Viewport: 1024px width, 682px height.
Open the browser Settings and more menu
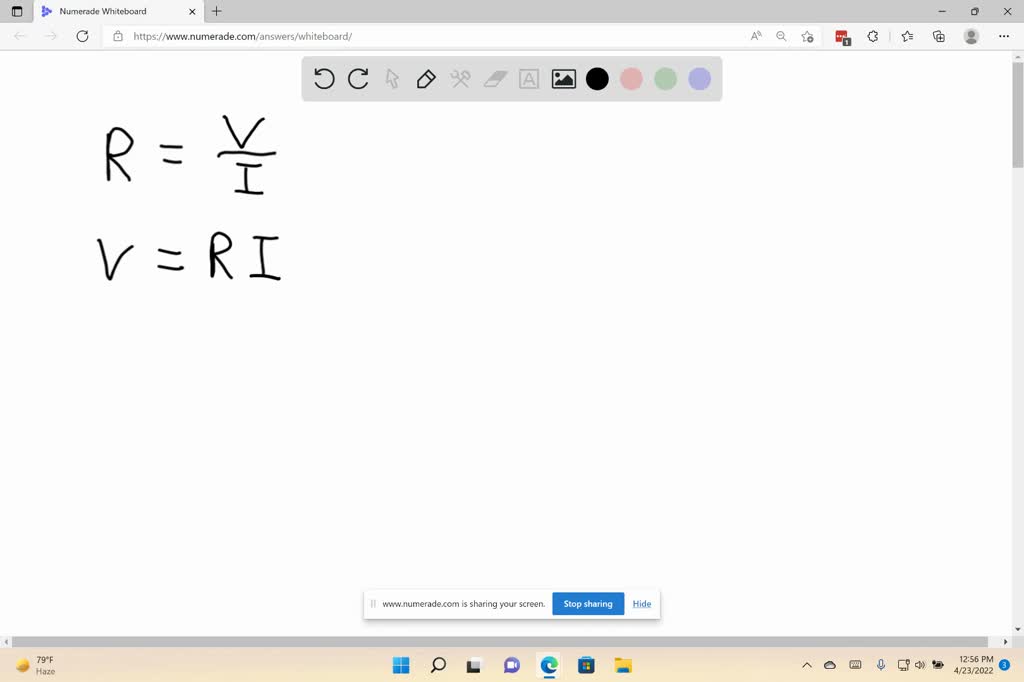(1004, 36)
